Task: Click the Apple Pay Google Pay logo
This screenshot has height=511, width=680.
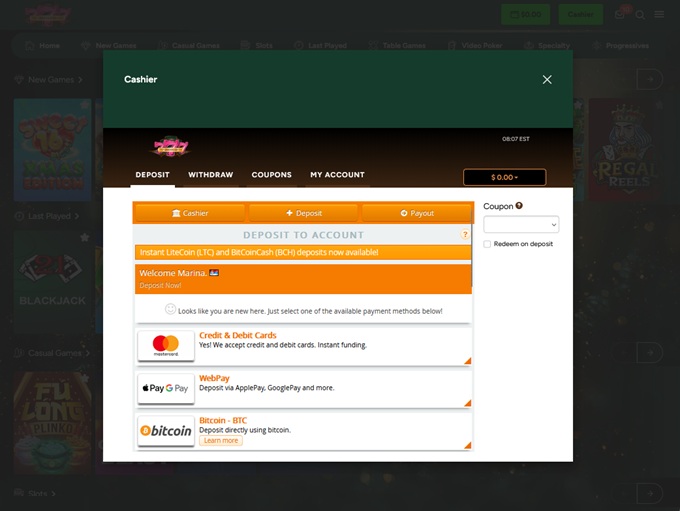Action: pos(166,389)
